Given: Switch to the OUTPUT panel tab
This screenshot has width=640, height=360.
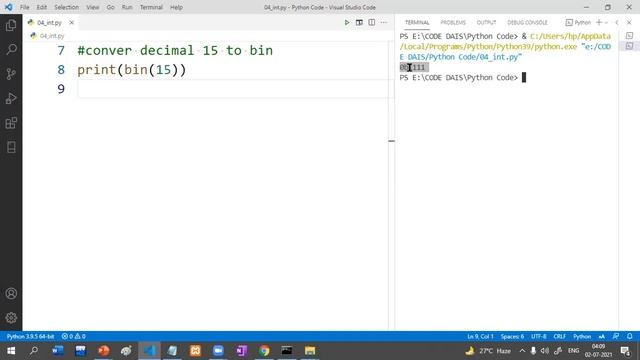Looking at the screenshot, I should (486, 22).
